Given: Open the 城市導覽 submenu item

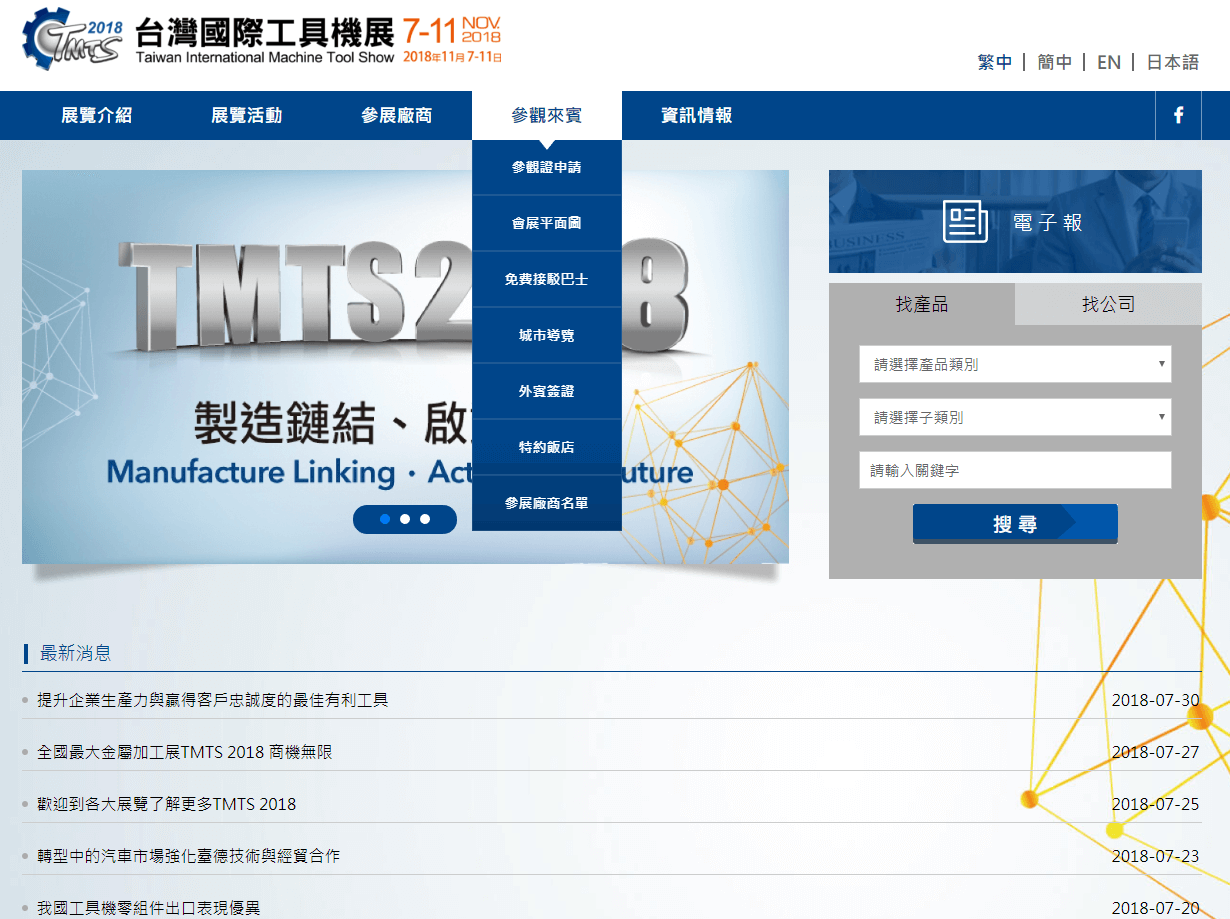Looking at the screenshot, I should pos(546,335).
